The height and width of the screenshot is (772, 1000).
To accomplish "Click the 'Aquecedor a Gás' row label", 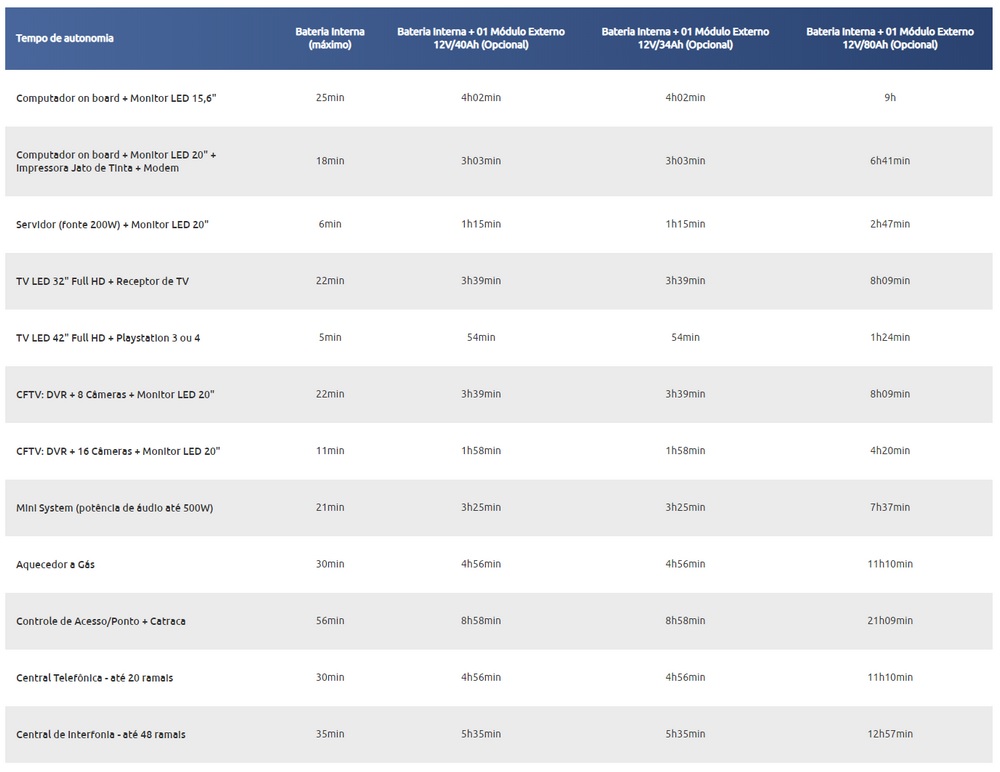I will point(55,565).
